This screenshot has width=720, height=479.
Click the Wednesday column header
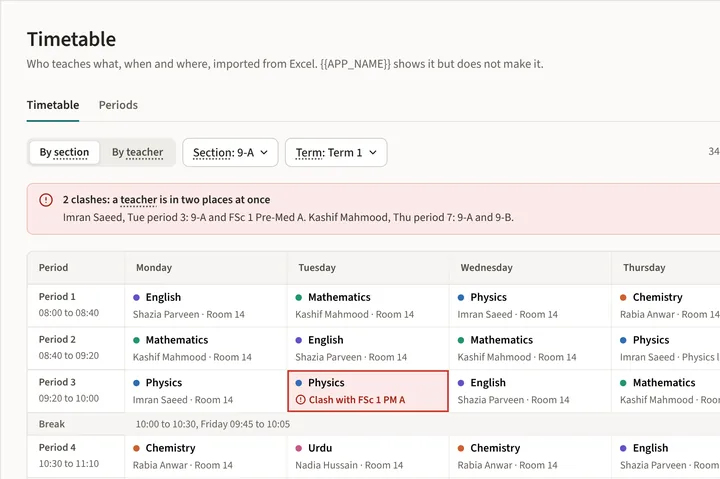[x=530, y=268]
